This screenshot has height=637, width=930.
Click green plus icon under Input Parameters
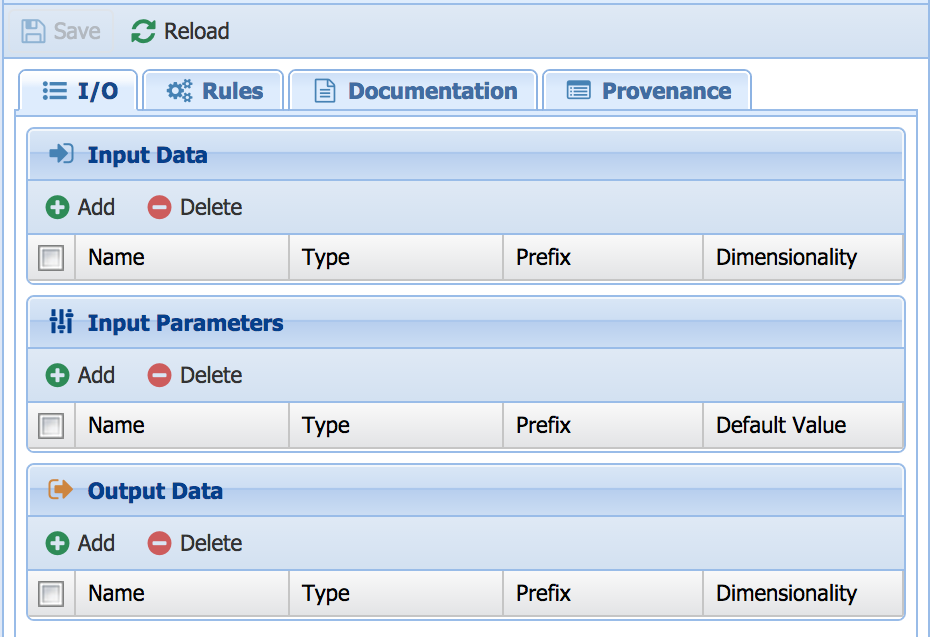[58, 376]
